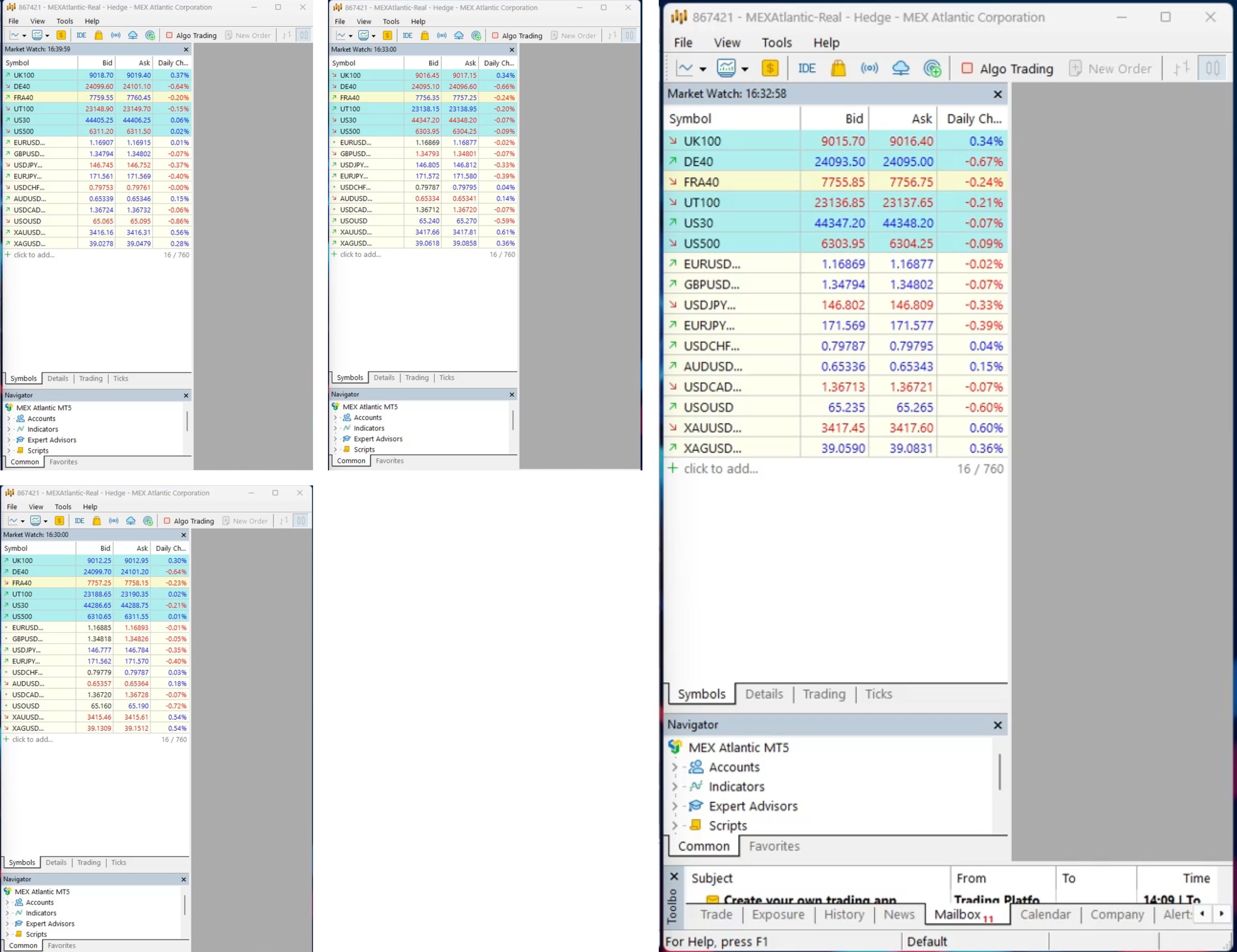Expand Expert Advisors in 16:33:00 window Navigator

[335, 439]
